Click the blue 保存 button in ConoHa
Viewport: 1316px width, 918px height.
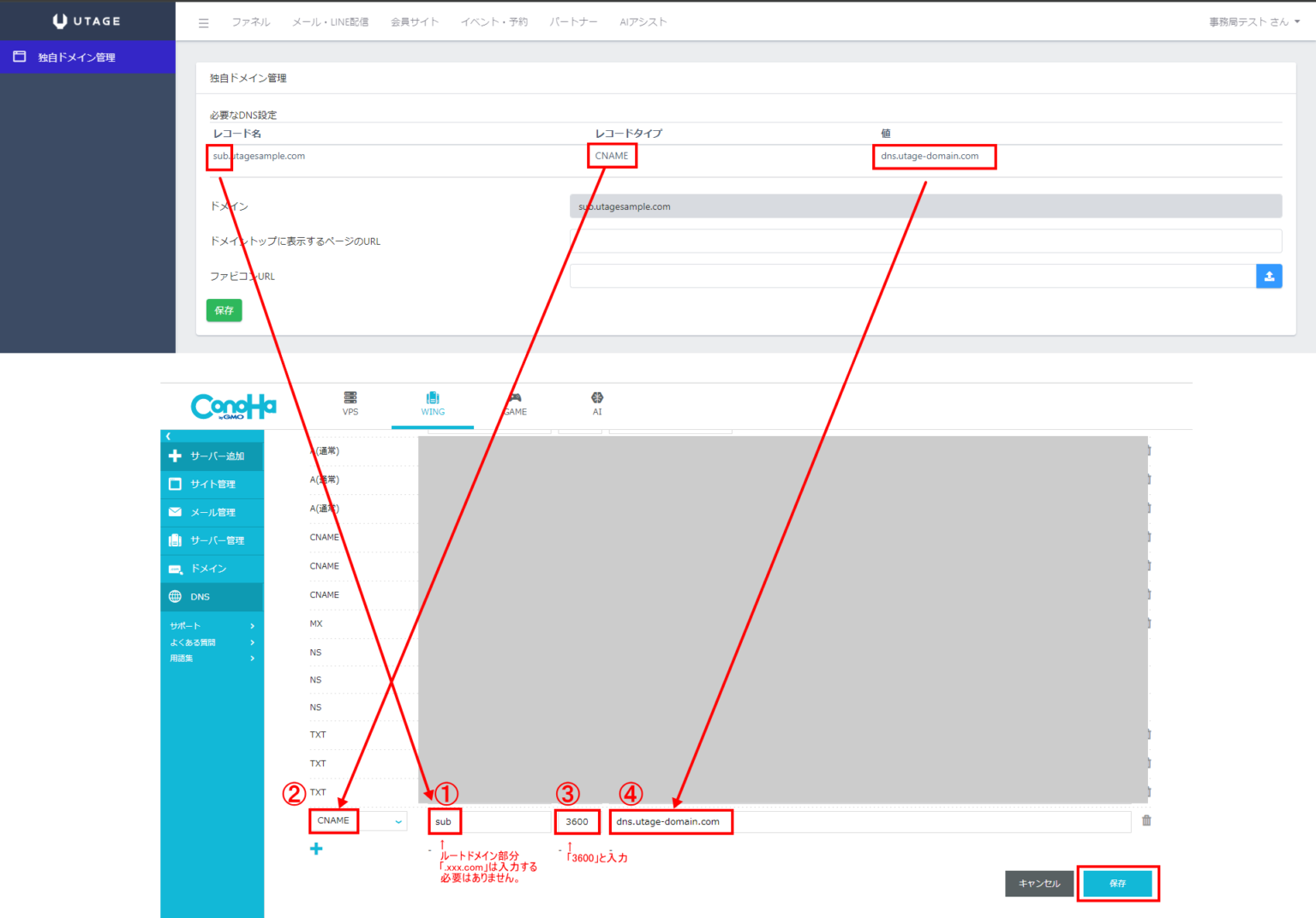[x=1117, y=883]
